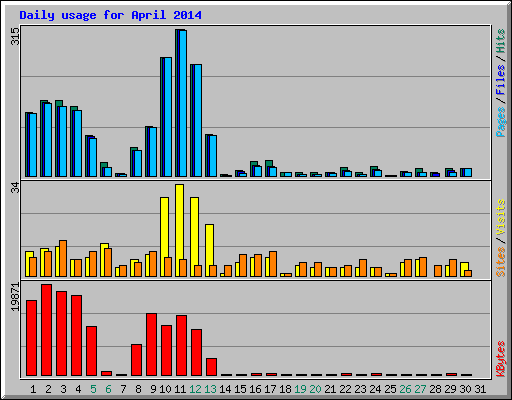Click green day label 19 on x-axis
The height and width of the screenshot is (400, 512).
[300, 389]
